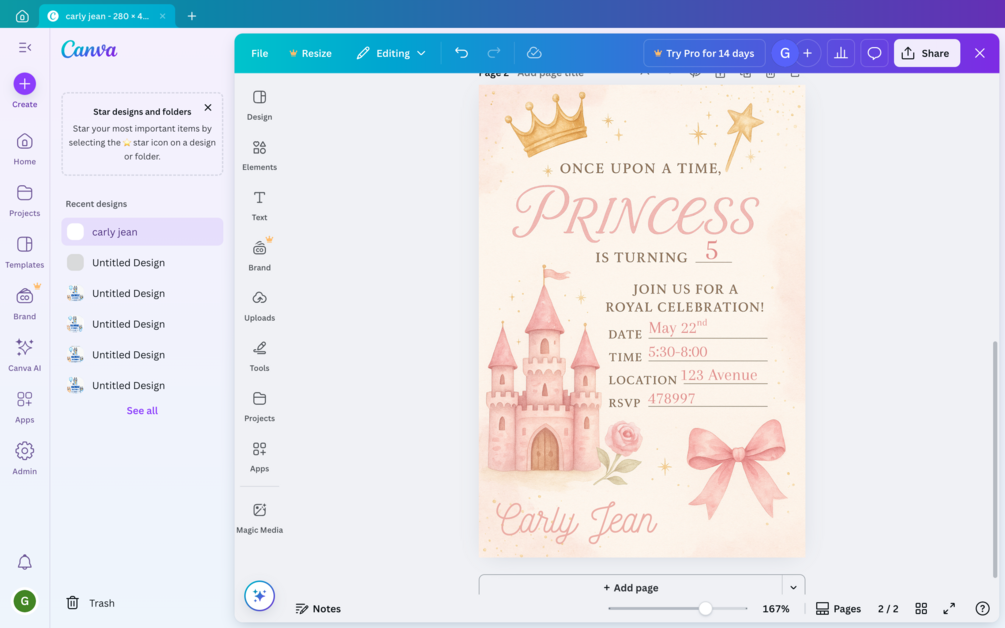1005x628 pixels.
Task: Open the File menu
Action: coord(260,53)
